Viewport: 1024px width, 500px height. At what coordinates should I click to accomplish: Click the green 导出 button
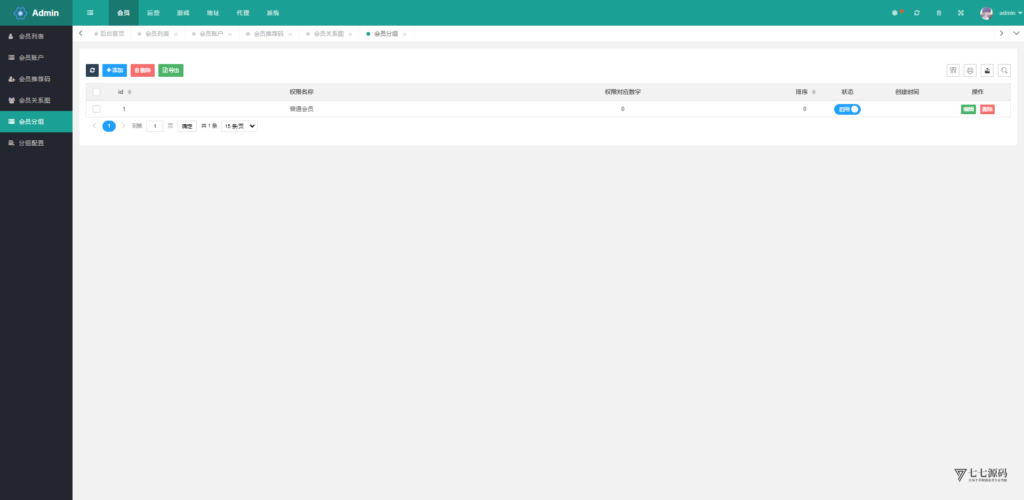click(171, 70)
